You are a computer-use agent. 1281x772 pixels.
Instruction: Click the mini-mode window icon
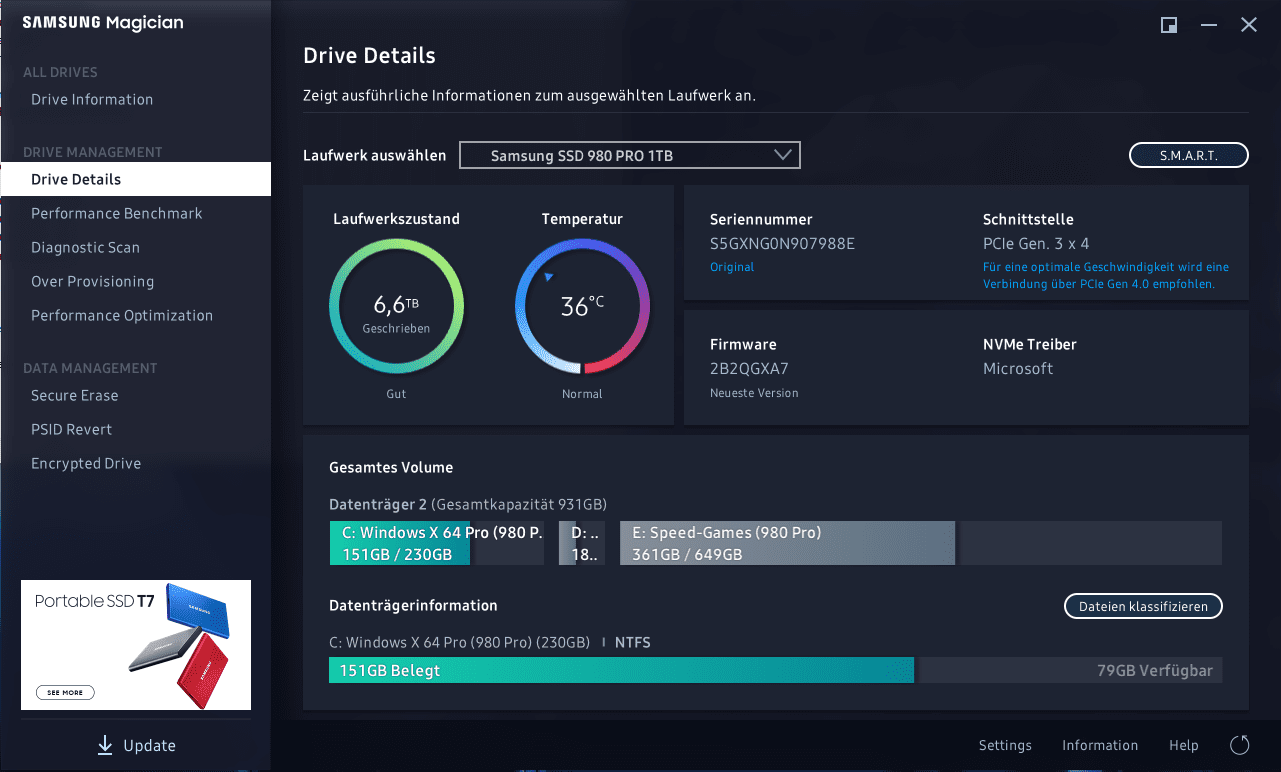(x=1168, y=25)
